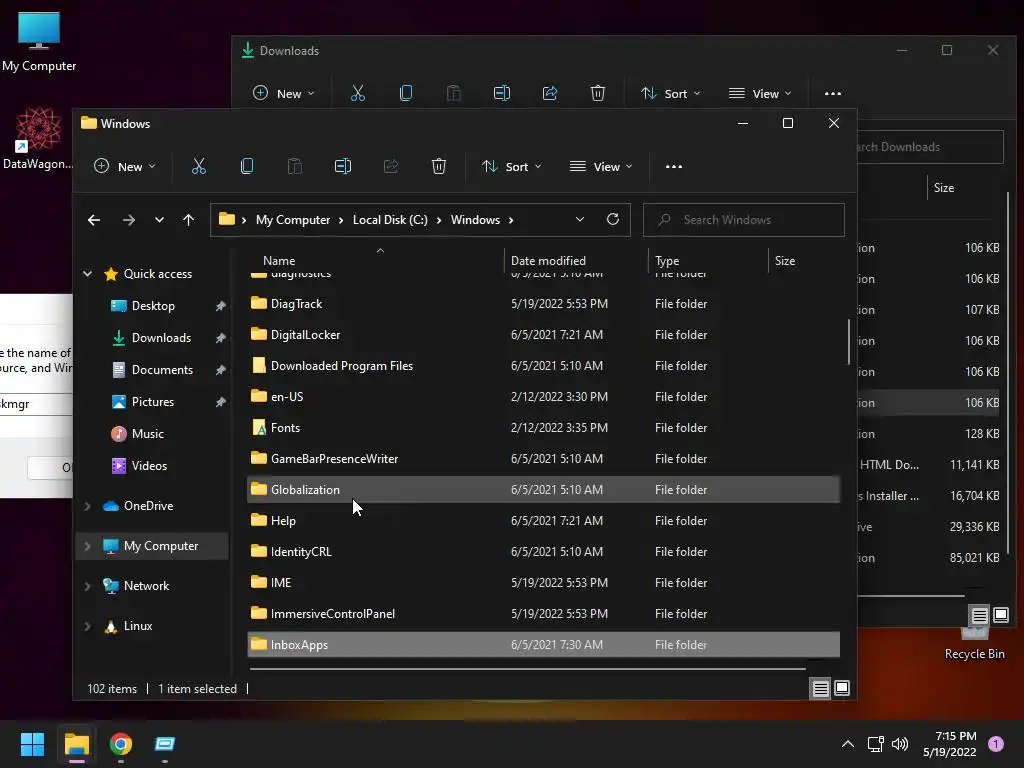Select the Downloaded Program Files folder
The width and height of the screenshot is (1024, 768).
coord(543,366)
